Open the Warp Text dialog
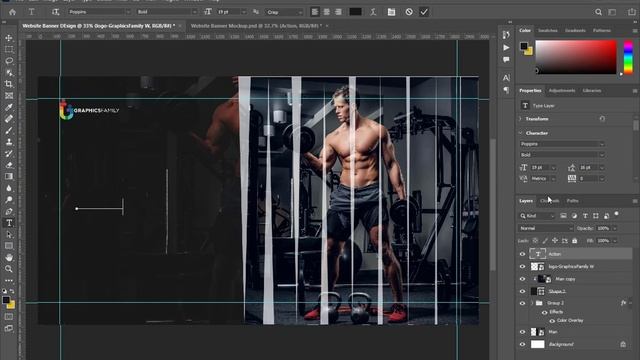 [x=373, y=12]
